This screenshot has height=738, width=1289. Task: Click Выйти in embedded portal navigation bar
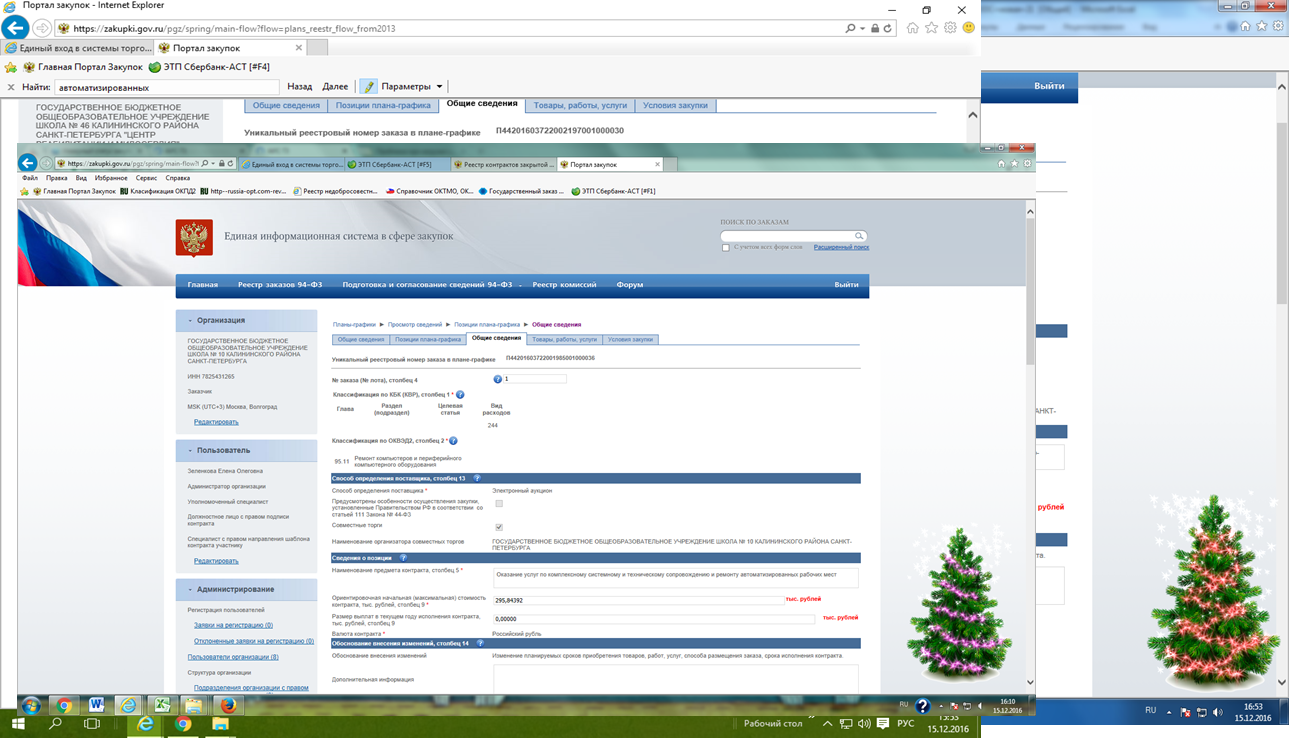[846, 285]
